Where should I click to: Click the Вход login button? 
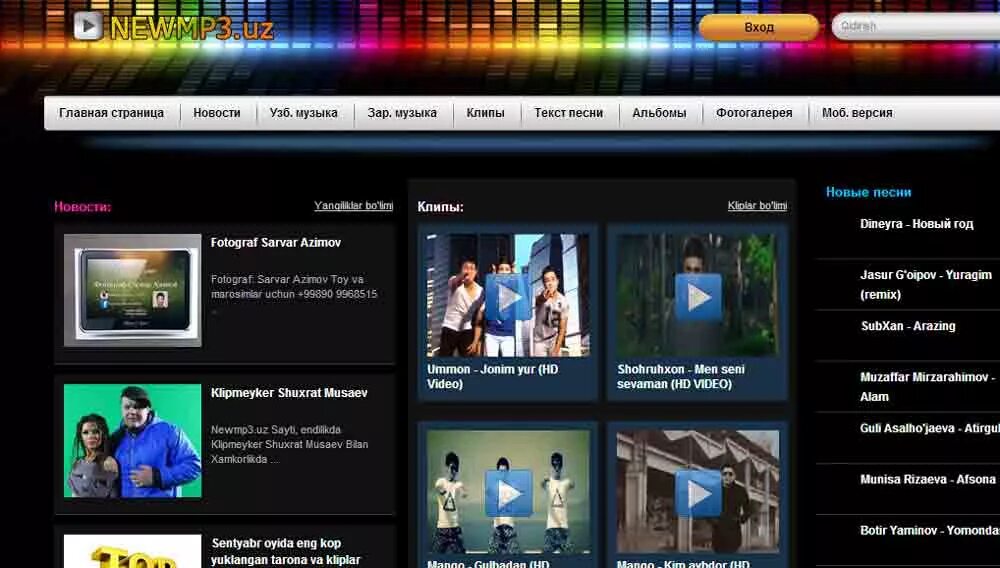[759, 27]
